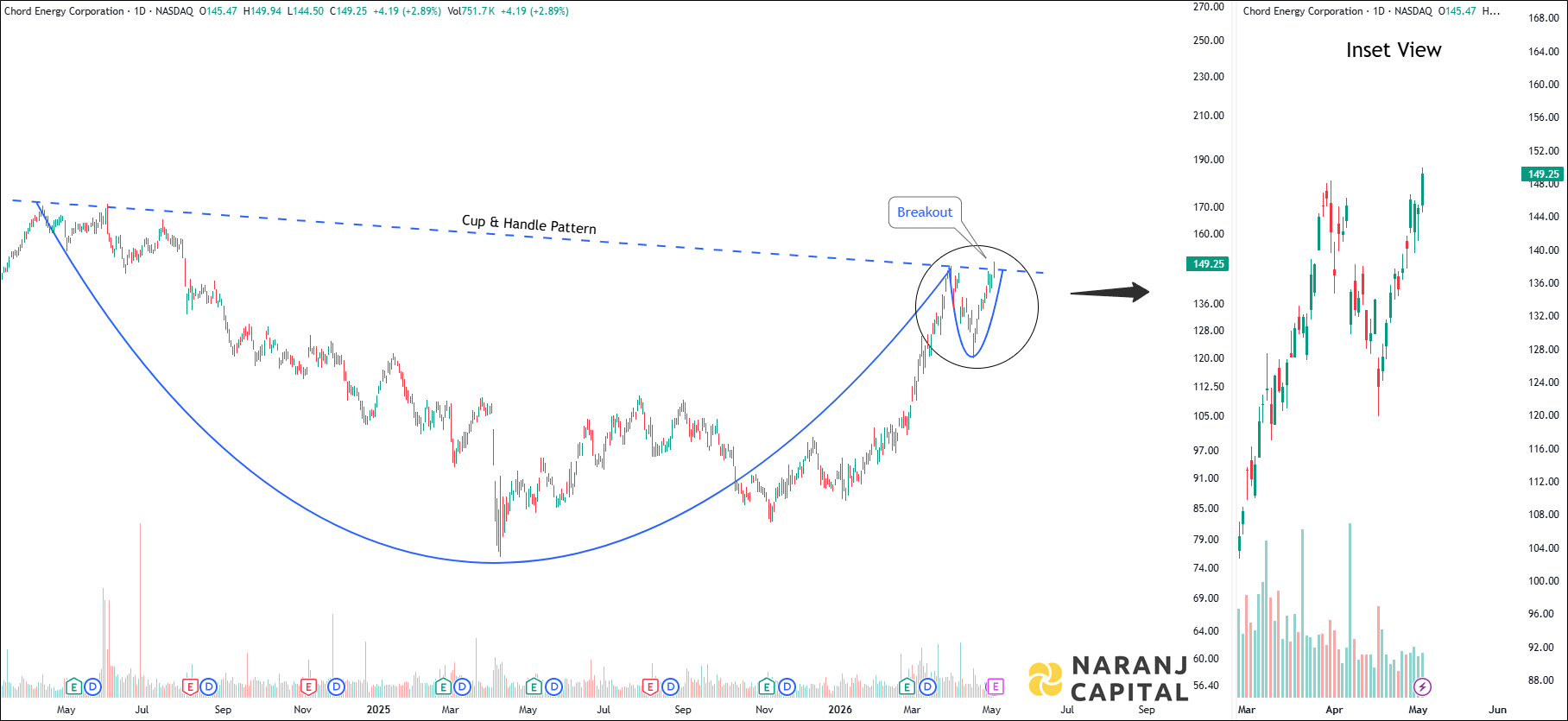1568x721 pixels.
Task: Click the 'Inset View' title text
Action: (x=1394, y=50)
